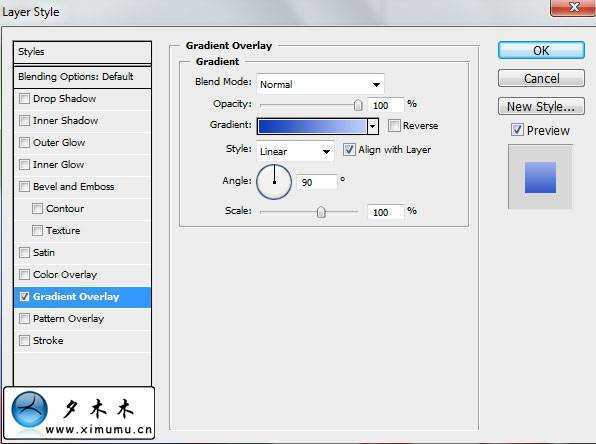Uncheck Align with Layer
This screenshot has height=444, width=596.
349,149
